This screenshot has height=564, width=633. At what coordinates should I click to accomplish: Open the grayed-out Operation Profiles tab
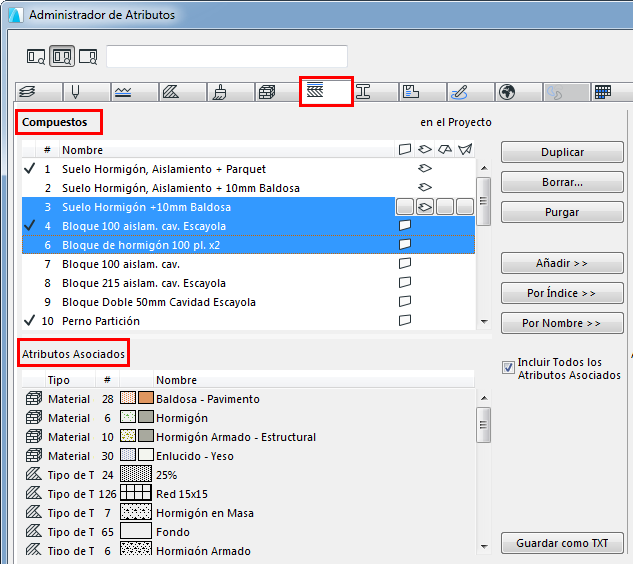tap(567, 92)
